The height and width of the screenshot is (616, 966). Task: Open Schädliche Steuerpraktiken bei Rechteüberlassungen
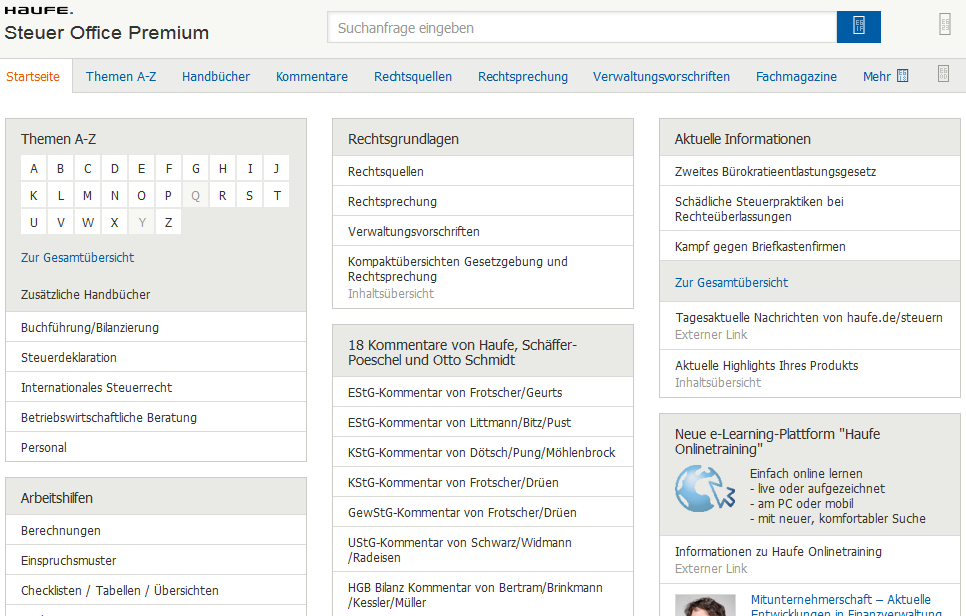(810, 209)
